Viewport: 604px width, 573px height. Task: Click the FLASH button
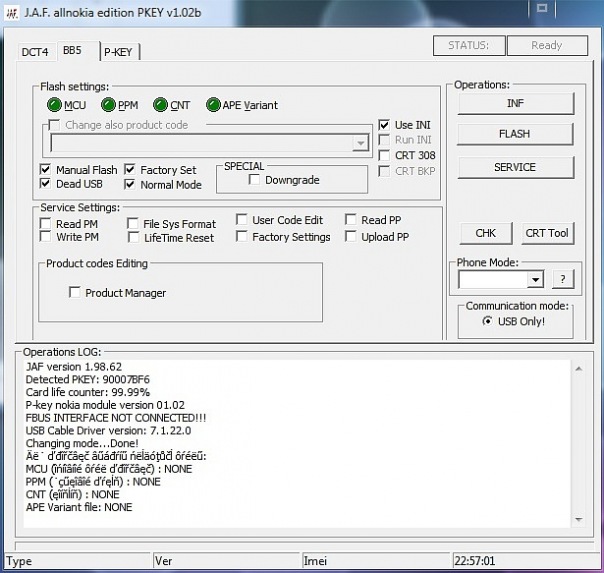(515, 134)
